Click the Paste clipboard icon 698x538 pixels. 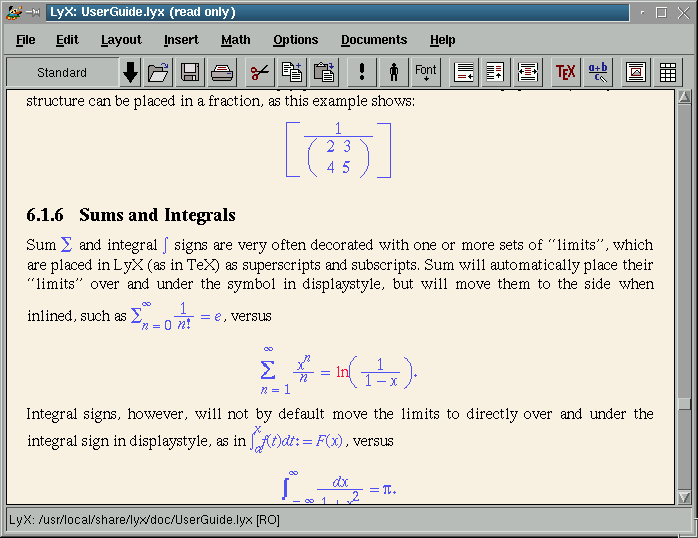pyautogui.click(x=324, y=72)
